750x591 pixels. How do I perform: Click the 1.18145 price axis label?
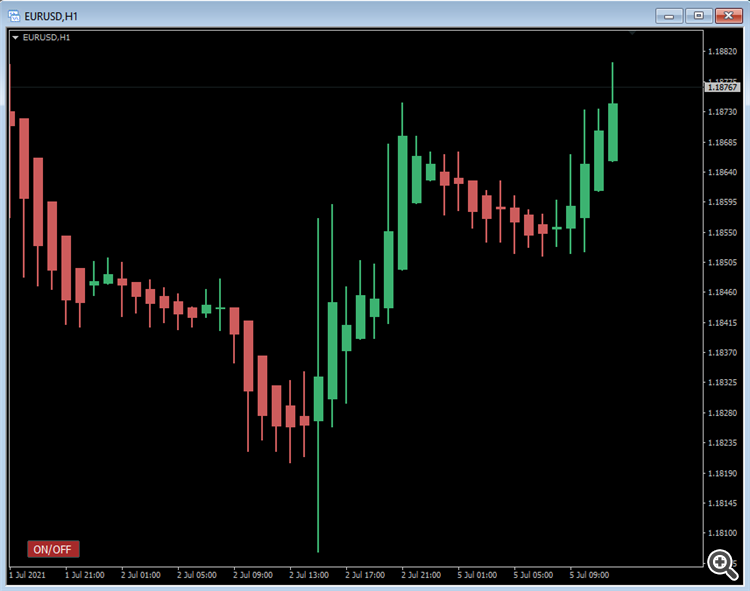(x=722, y=503)
